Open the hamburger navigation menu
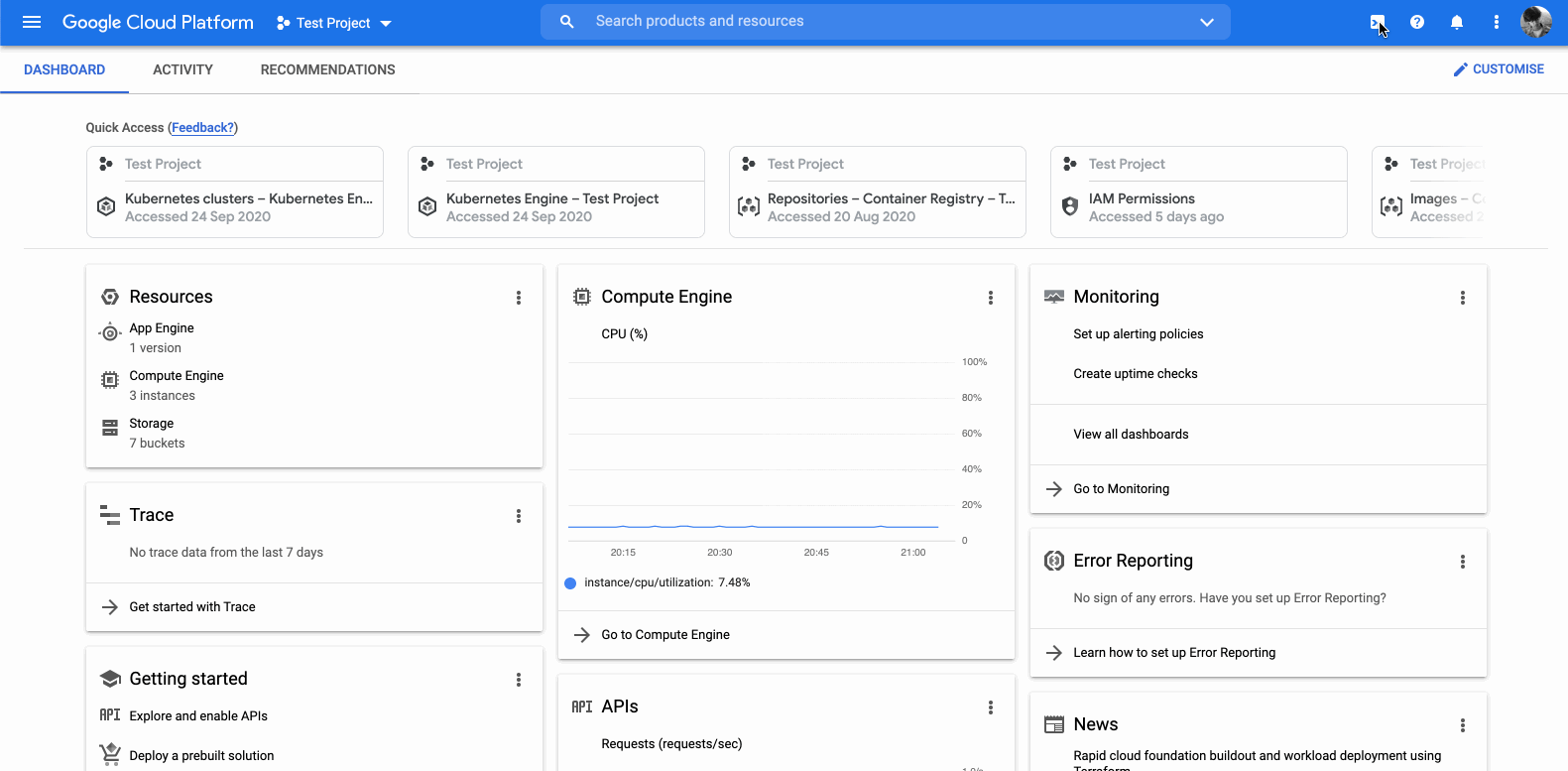Image resolution: width=1568 pixels, height=771 pixels. [x=32, y=22]
